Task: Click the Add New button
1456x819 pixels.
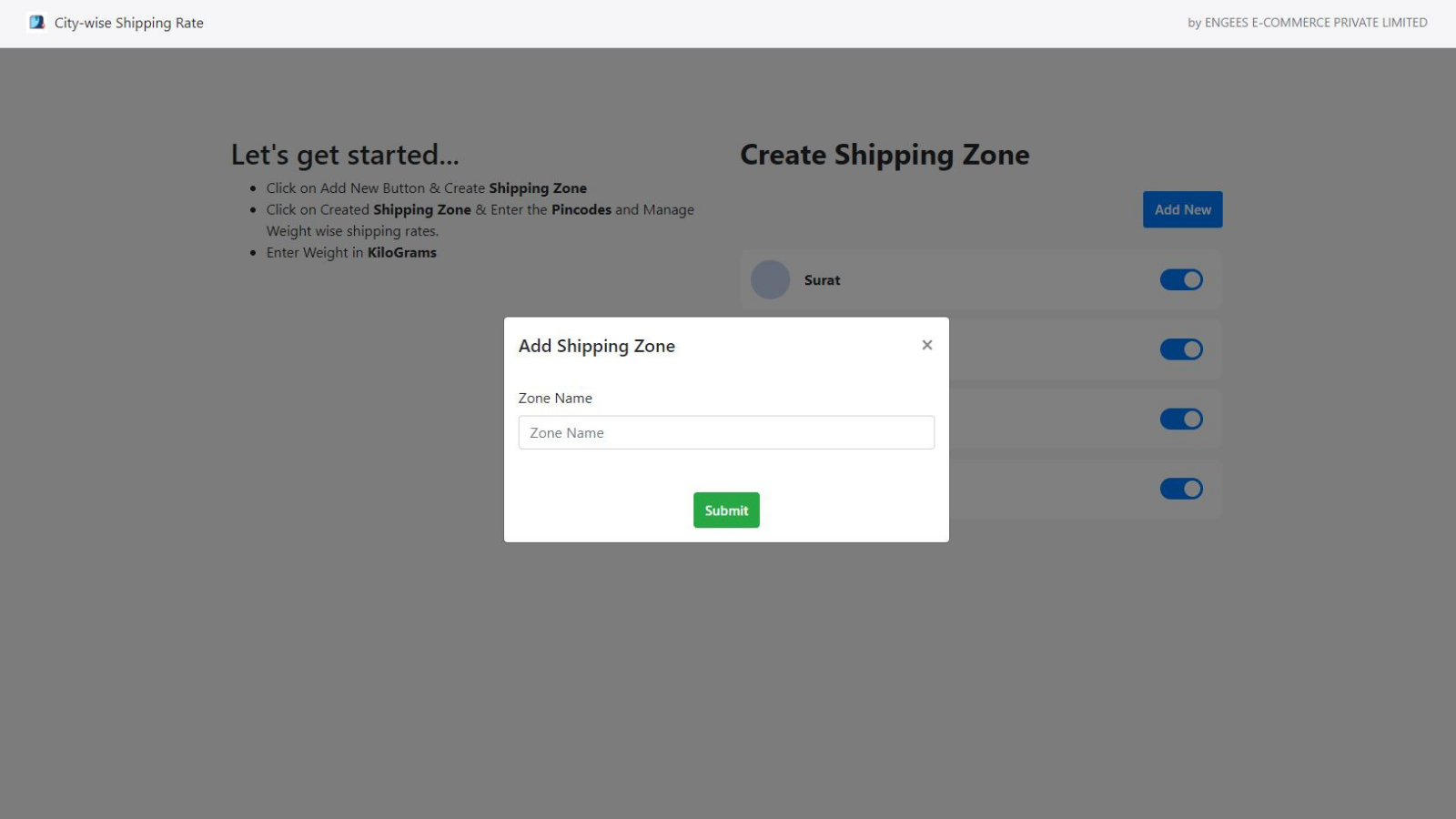Action: tap(1182, 209)
